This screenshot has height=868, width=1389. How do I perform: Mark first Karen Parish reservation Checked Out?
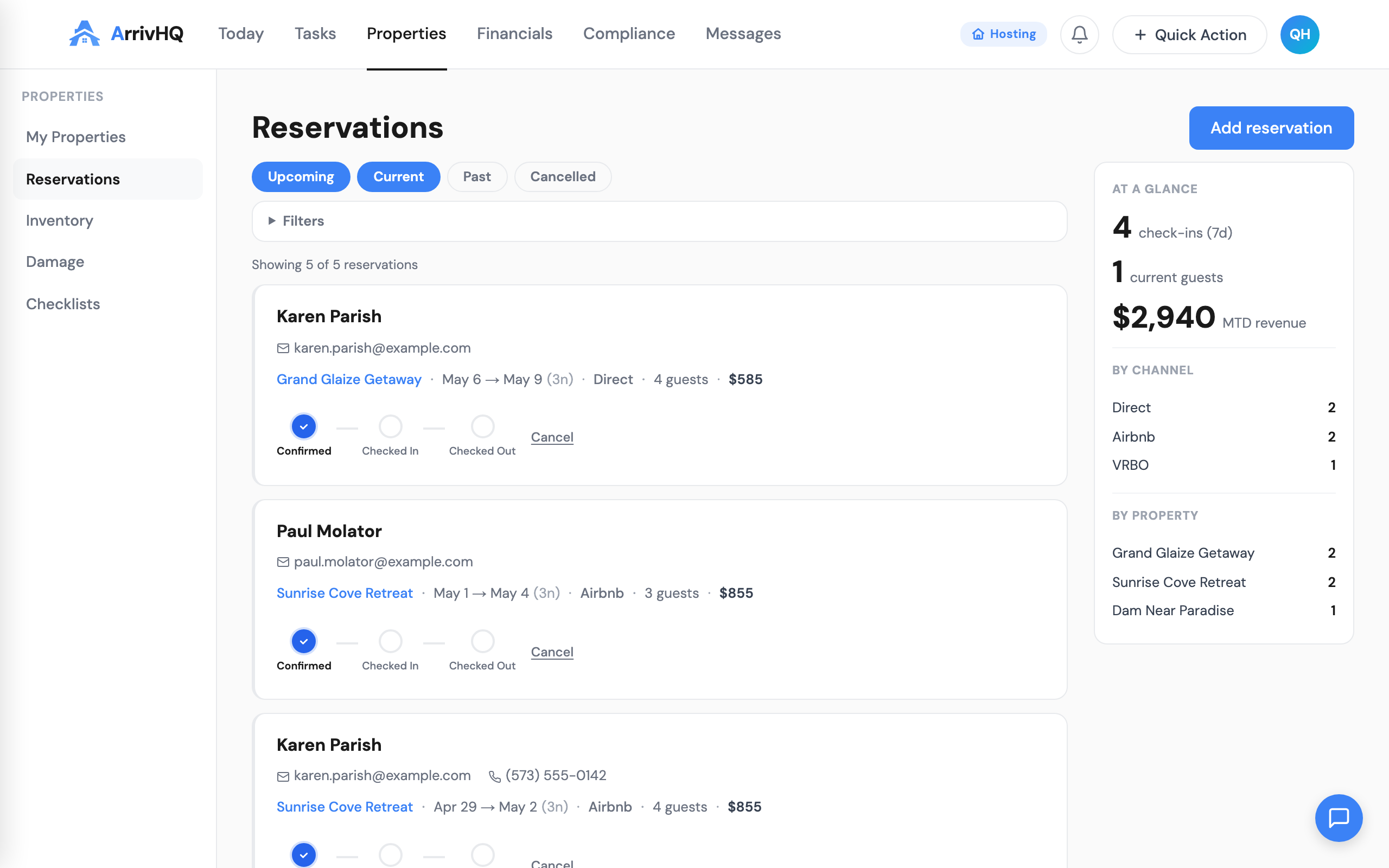coord(482,426)
